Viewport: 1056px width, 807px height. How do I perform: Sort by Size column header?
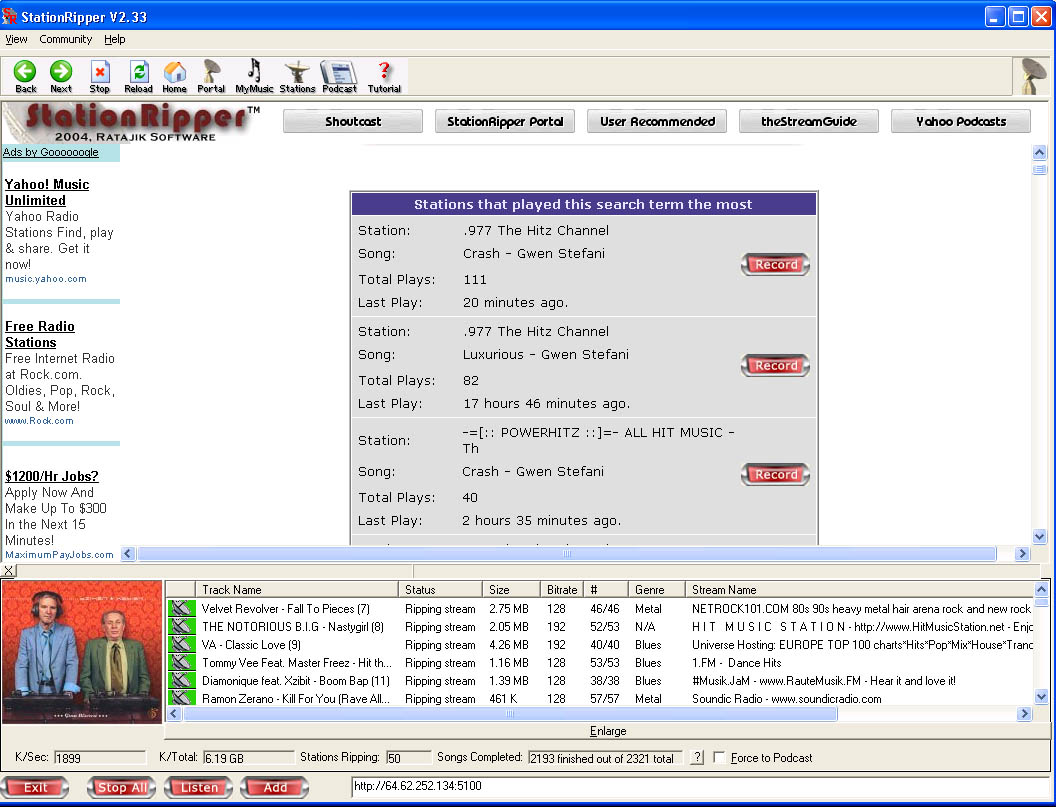511,589
